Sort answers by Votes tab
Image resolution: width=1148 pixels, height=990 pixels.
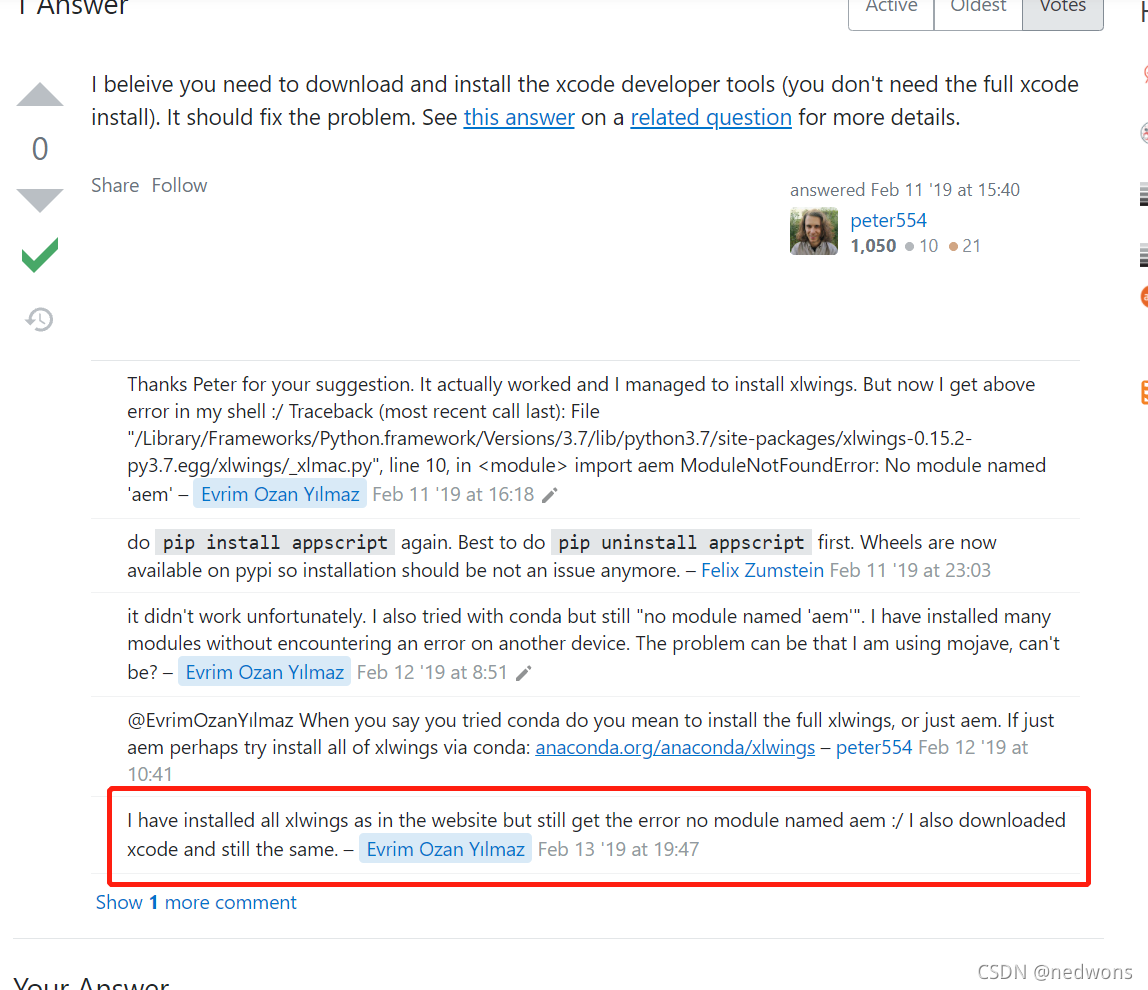1063,10
